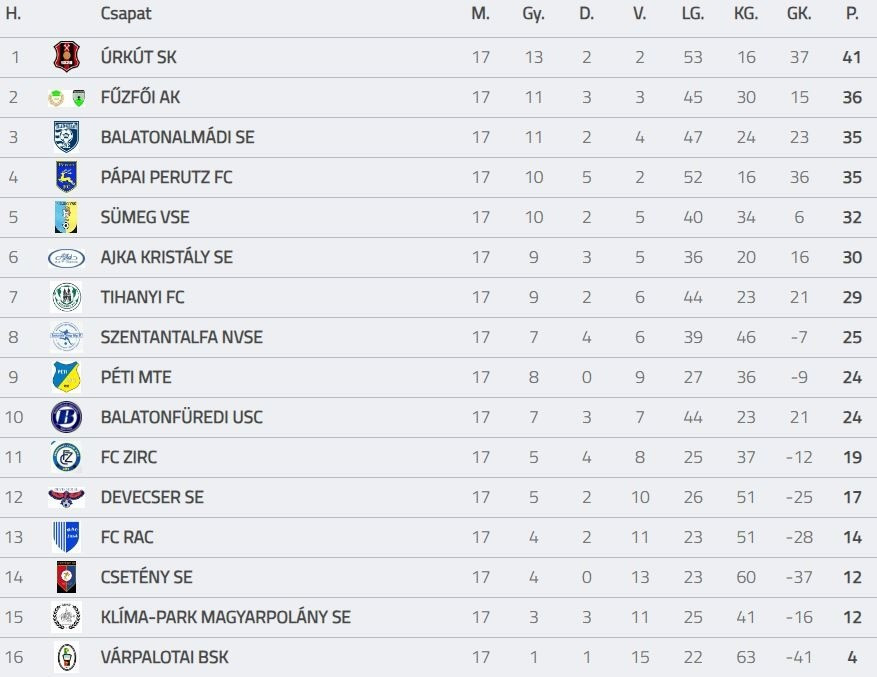Screen dimensions: 877x677
Task: Click the GK. goal difference header
Action: pos(799,15)
